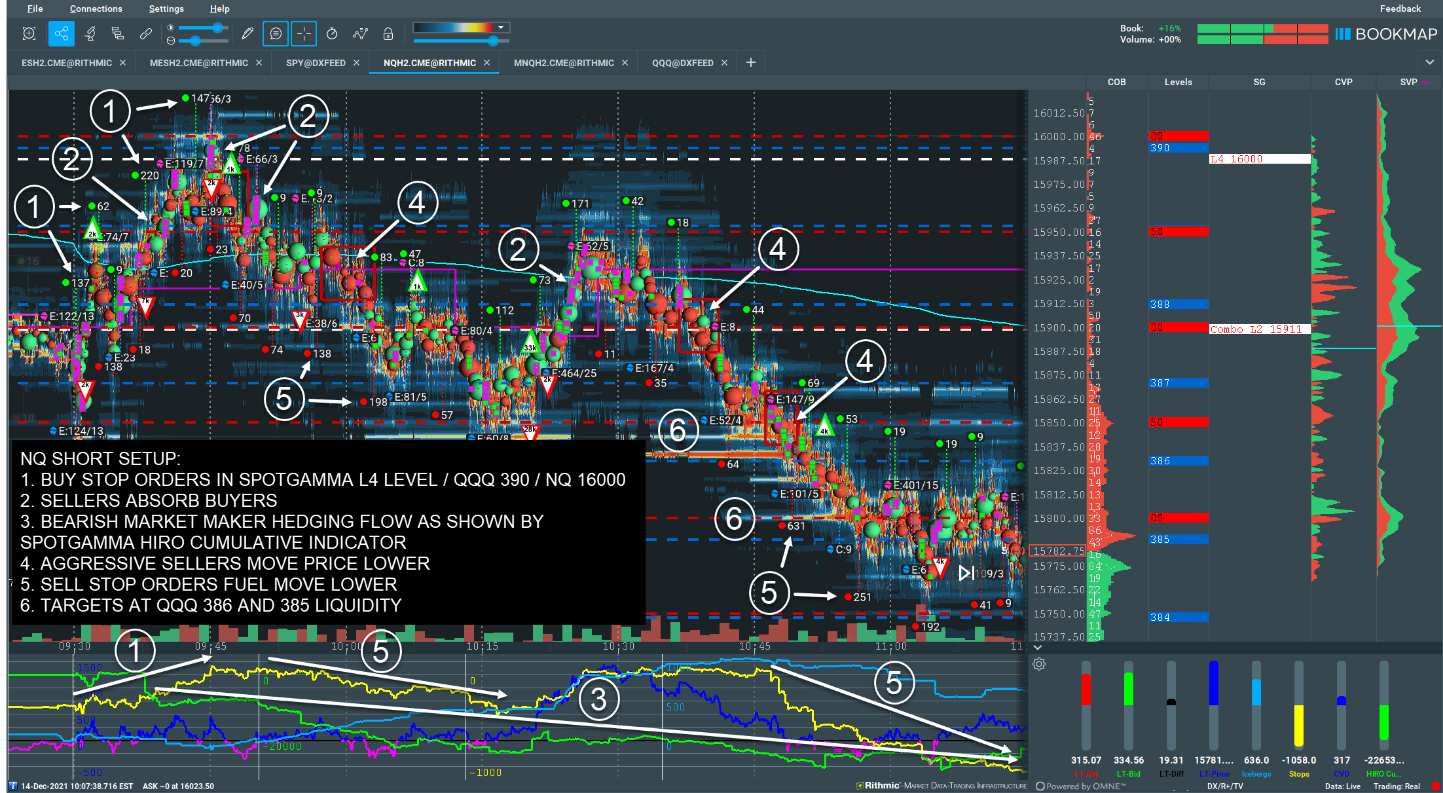1443x793 pixels.
Task: Click the trend line chart icon
Action: (x=360, y=33)
